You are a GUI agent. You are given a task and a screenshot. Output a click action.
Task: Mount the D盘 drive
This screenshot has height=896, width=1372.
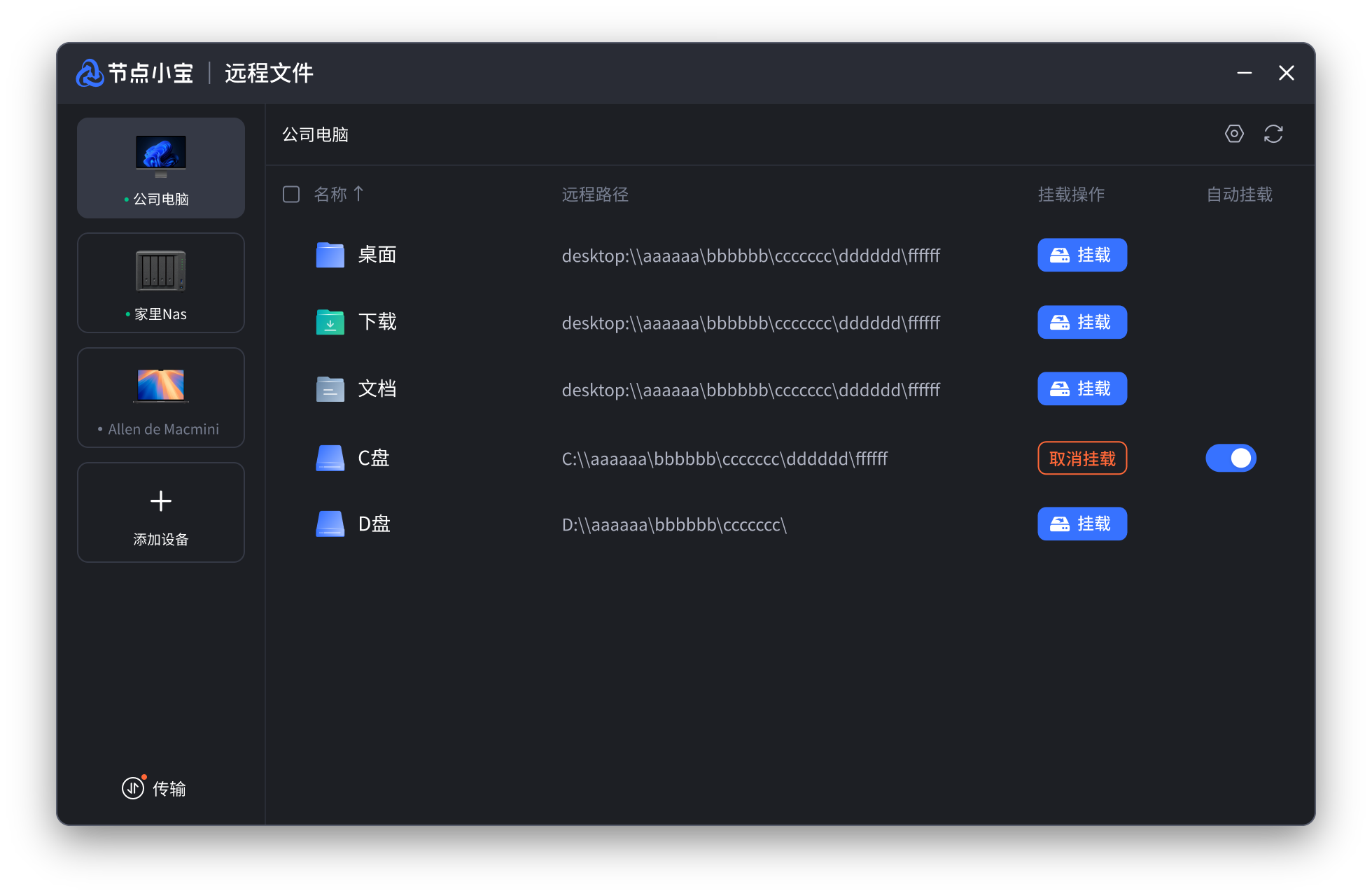tap(1081, 524)
